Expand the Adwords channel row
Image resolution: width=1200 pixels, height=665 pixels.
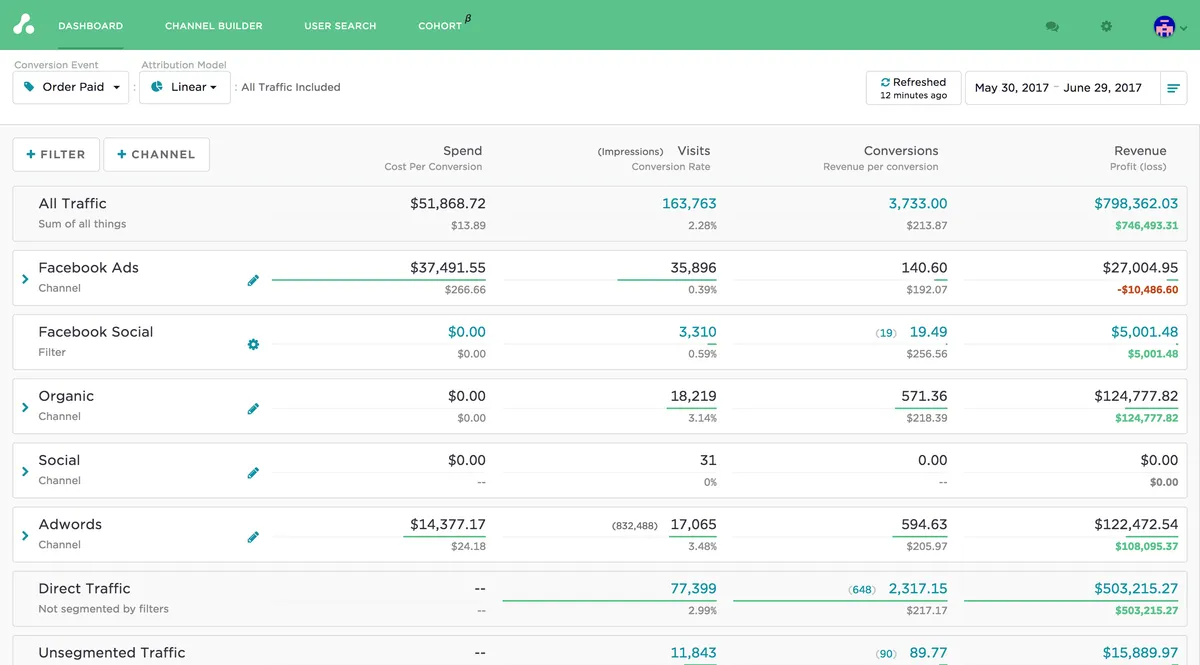coord(25,535)
